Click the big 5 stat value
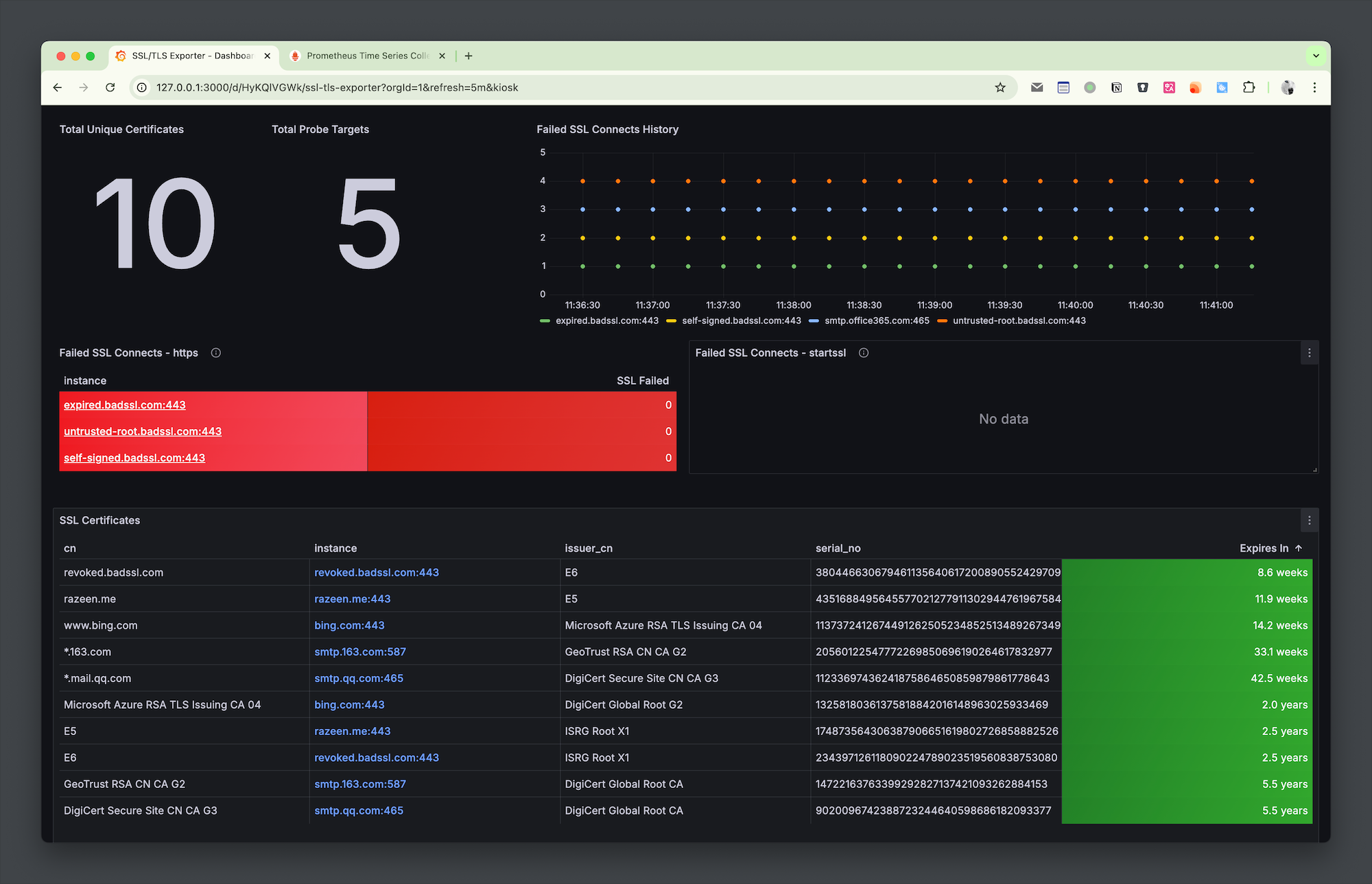The height and width of the screenshot is (884, 1372). [x=369, y=223]
